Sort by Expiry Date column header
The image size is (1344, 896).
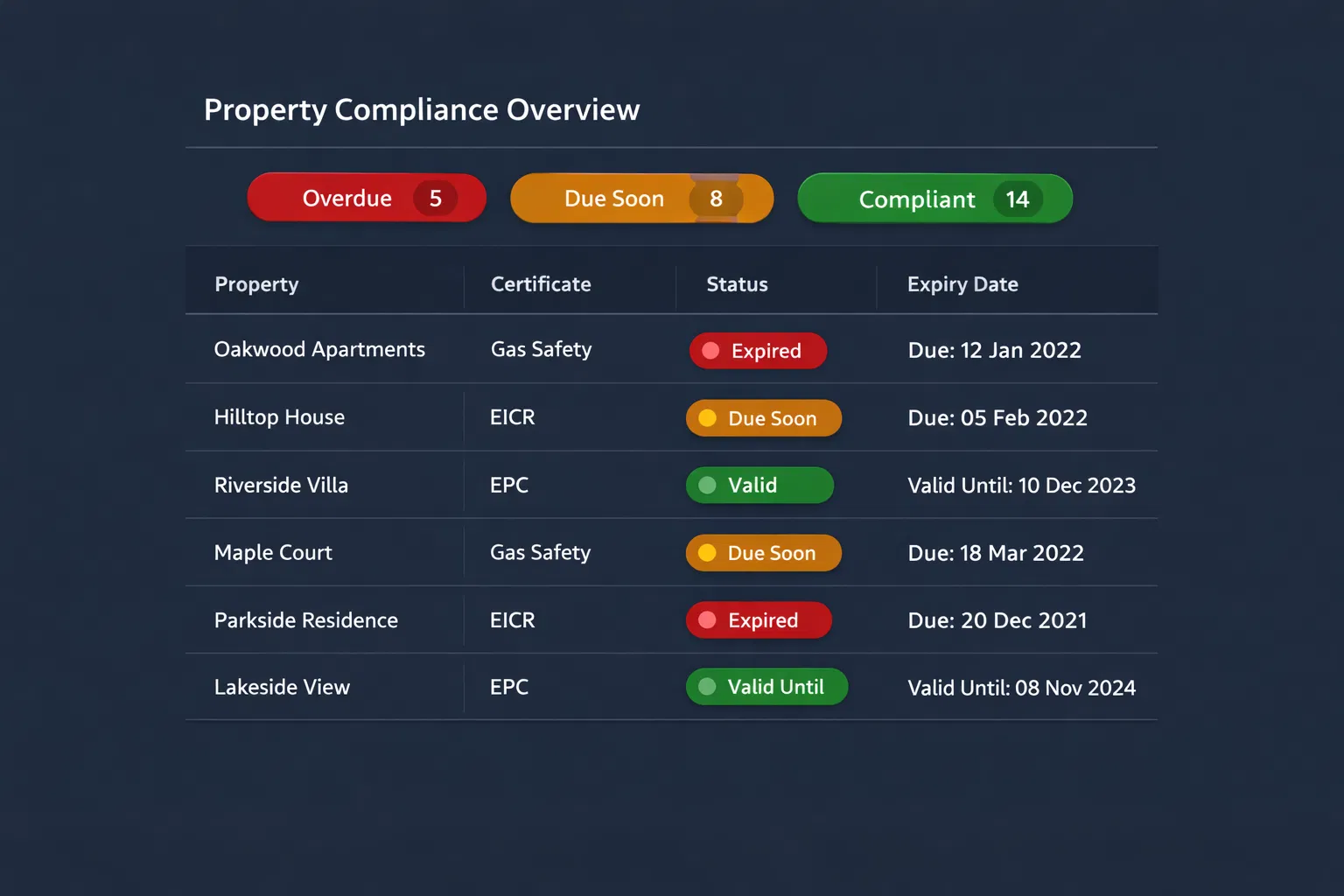962,284
